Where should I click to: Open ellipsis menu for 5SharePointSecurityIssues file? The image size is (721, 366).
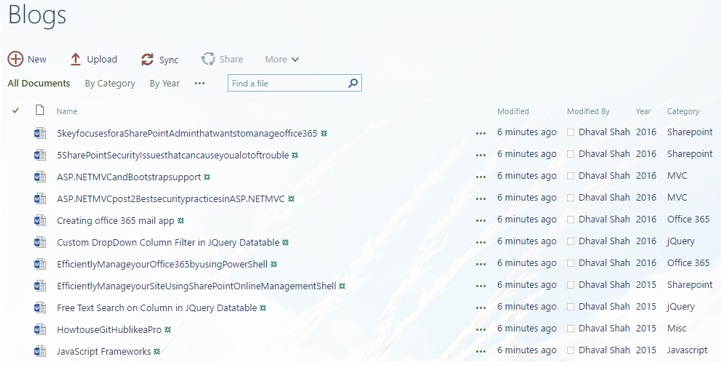[x=481, y=155]
